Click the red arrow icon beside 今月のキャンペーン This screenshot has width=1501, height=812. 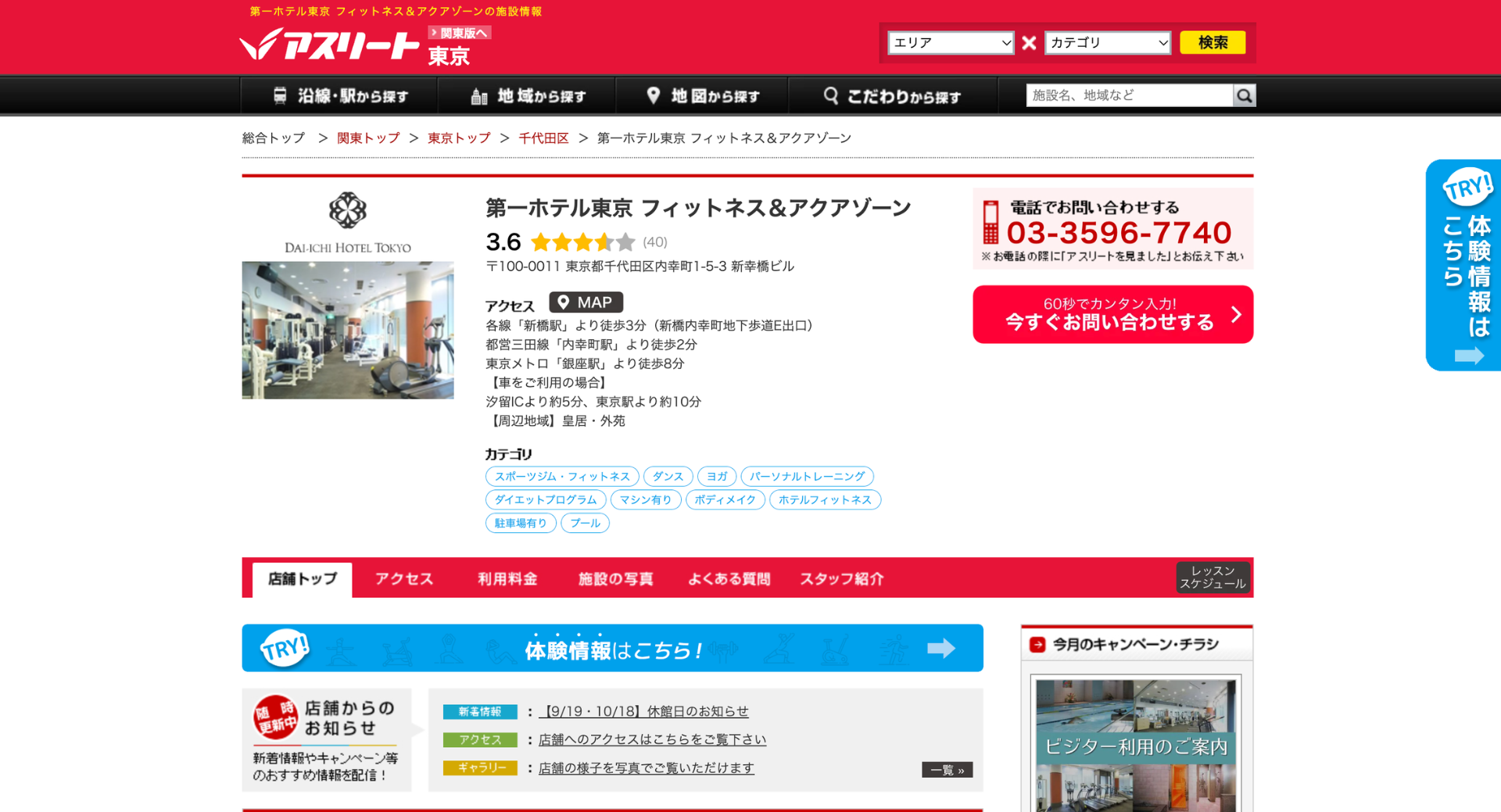tap(1037, 644)
